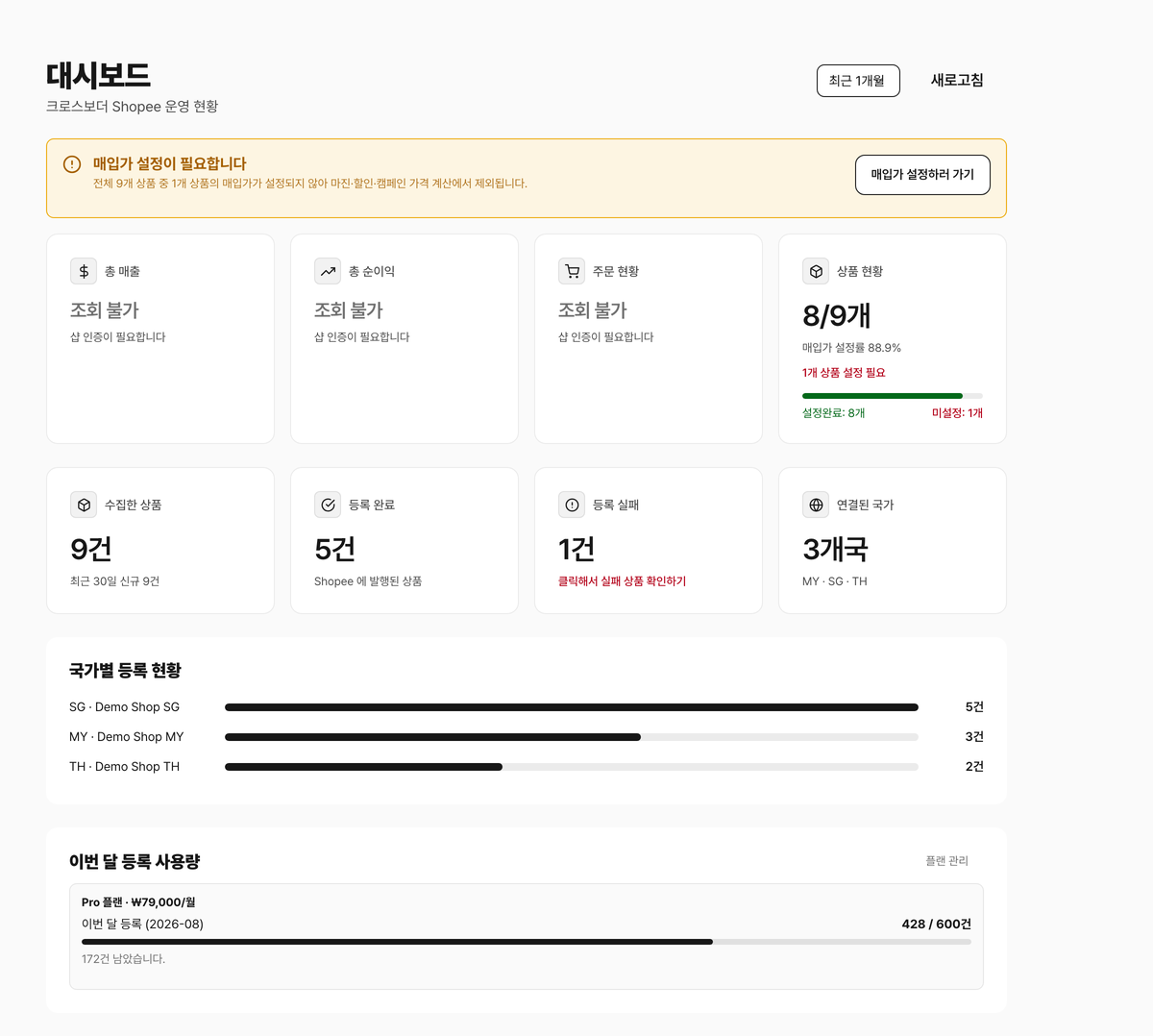The height and width of the screenshot is (1036, 1153).
Task: Click the 매입가 설정이 필요합니다 banner title
Action: 170,164
